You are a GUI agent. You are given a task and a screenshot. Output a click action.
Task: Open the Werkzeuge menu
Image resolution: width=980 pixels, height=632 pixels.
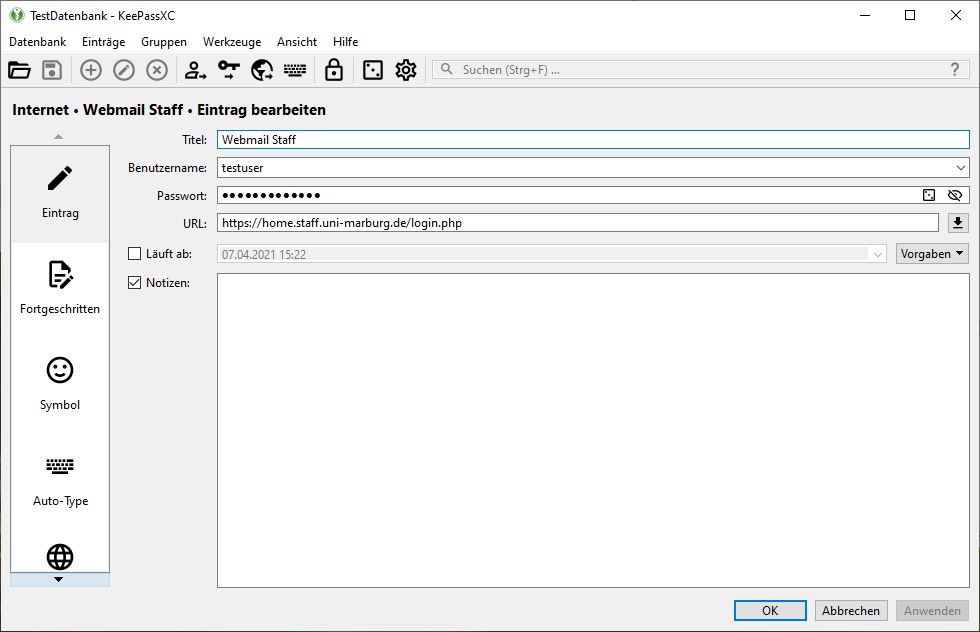click(232, 42)
